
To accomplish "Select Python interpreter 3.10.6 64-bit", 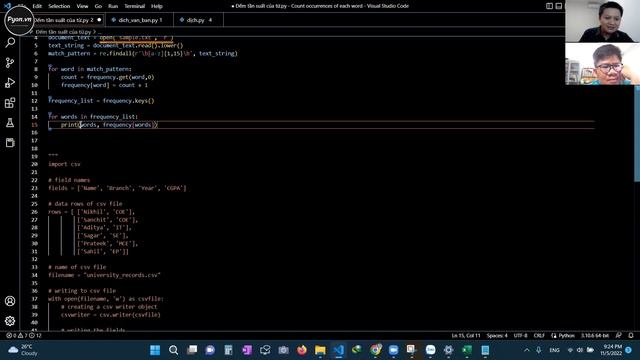I will point(595,336).
